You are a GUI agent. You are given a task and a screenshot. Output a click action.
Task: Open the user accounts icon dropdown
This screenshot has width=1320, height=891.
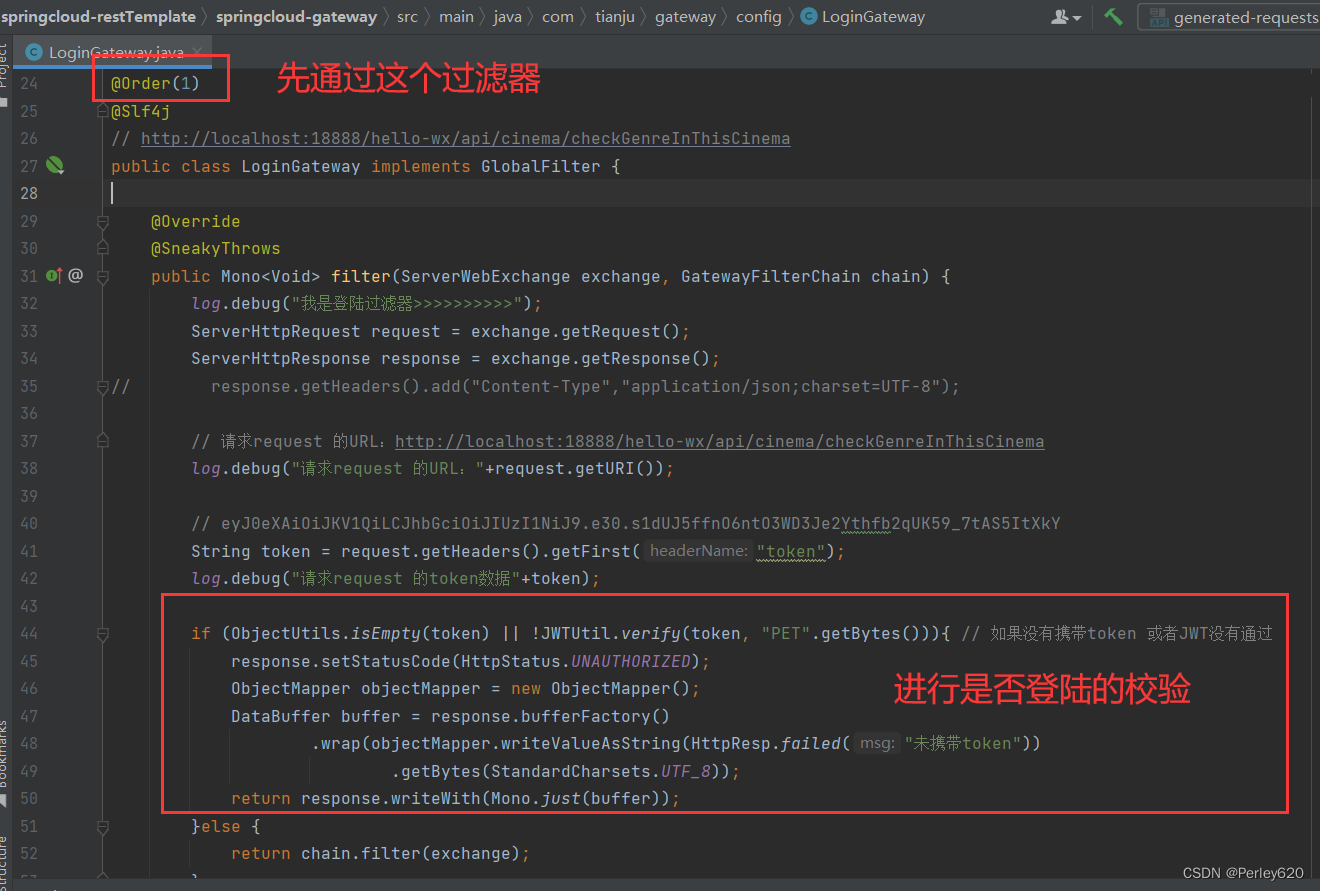tap(1066, 17)
